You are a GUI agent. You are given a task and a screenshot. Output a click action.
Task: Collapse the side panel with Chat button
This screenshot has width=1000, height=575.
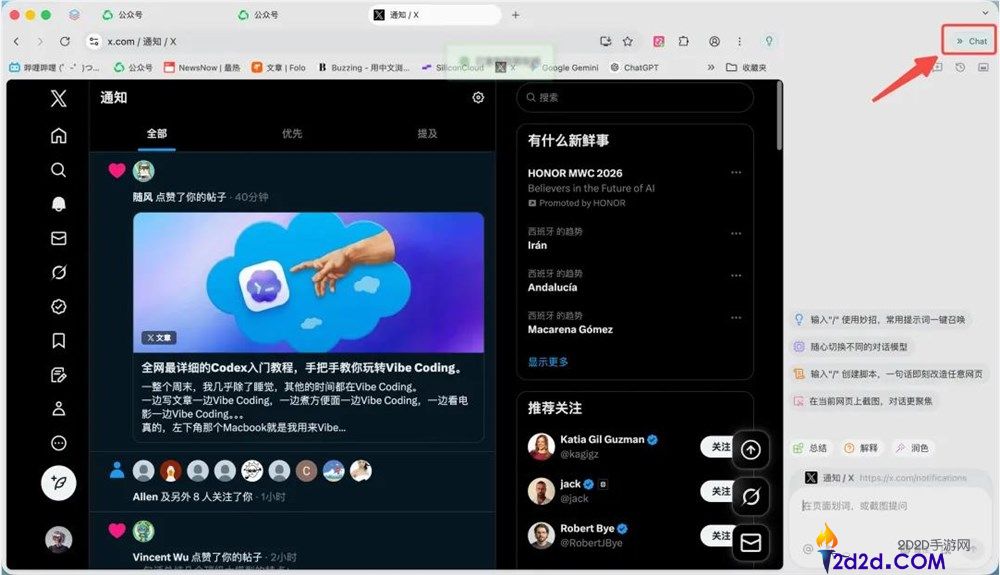coord(971,41)
